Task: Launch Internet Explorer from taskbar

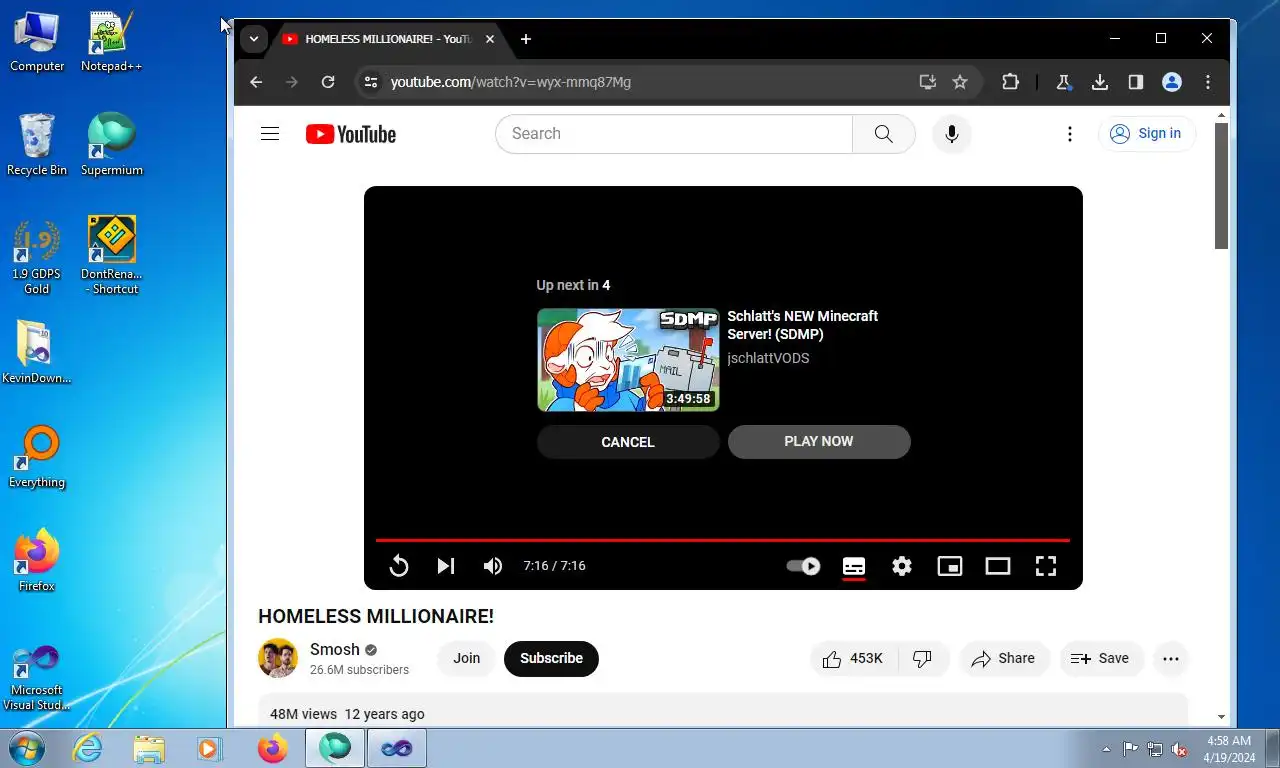Action: (x=88, y=748)
